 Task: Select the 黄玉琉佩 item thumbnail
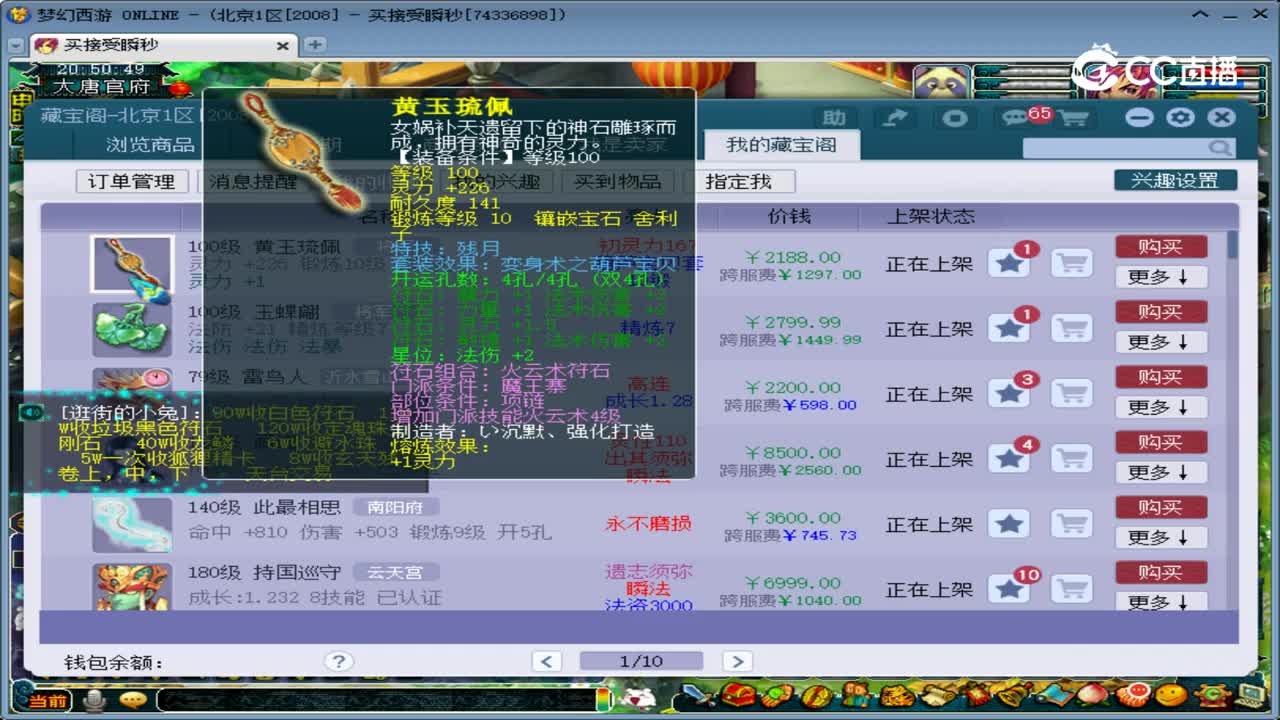132,264
